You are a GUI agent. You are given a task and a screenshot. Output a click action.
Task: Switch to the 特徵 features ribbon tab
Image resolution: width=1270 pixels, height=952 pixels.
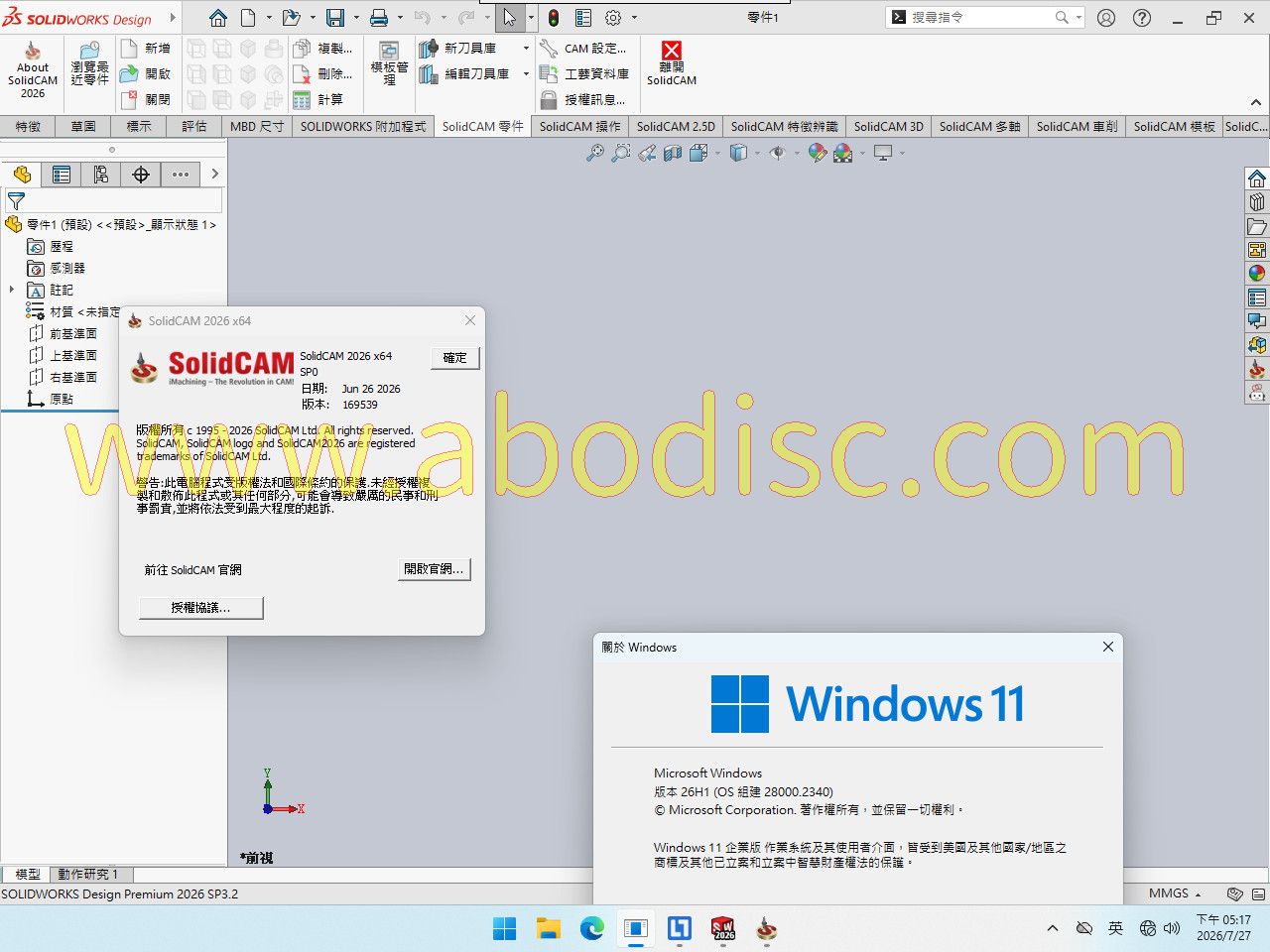pos(28,126)
